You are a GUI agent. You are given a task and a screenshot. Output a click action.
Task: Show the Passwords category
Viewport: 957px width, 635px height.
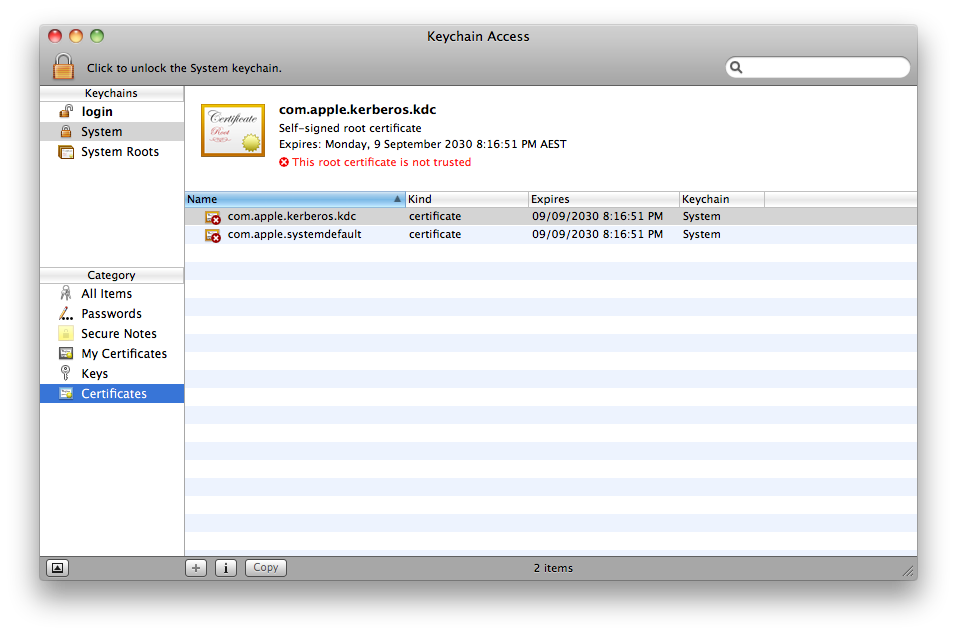[112, 314]
